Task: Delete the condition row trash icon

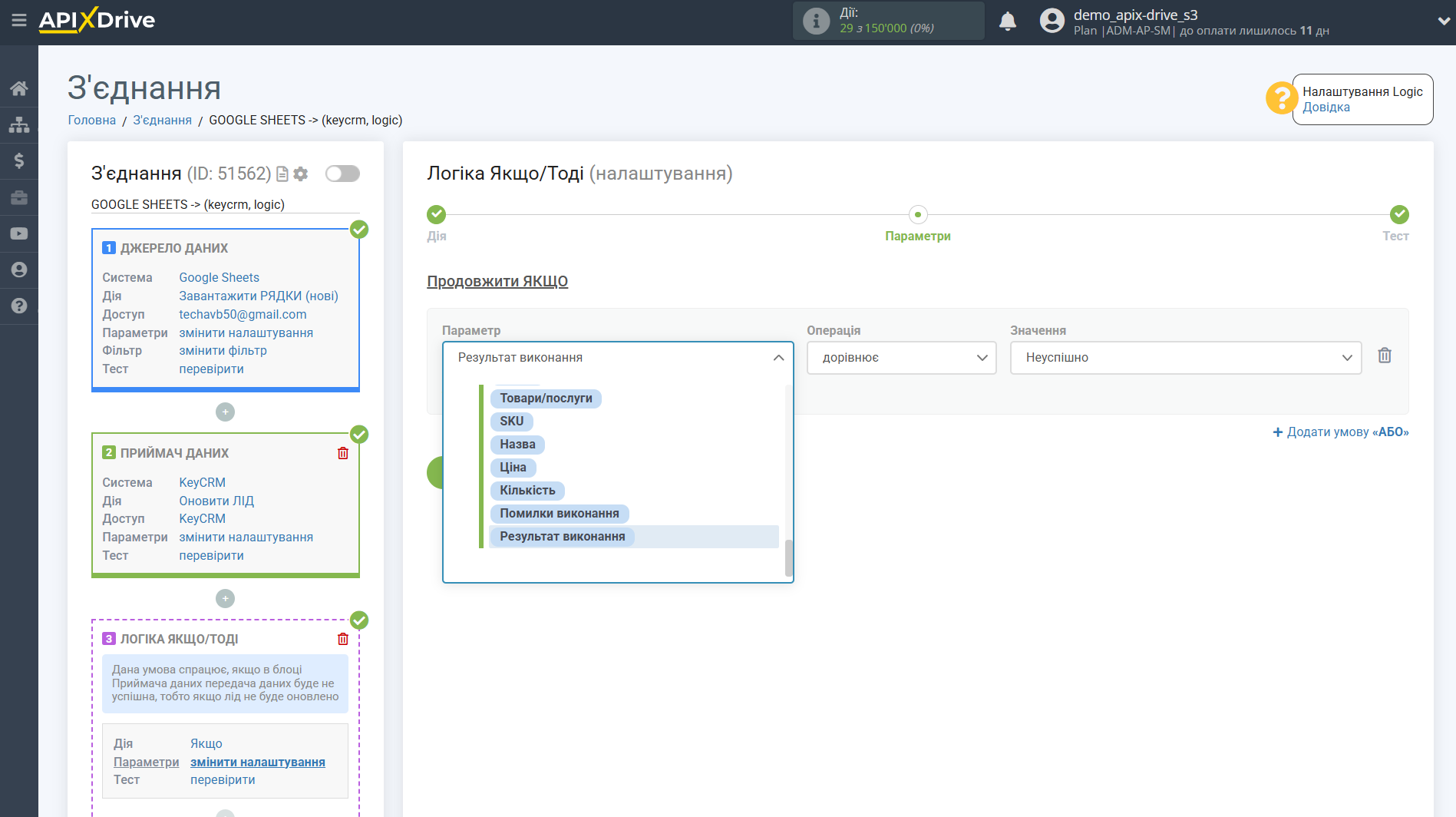Action: tap(1385, 356)
